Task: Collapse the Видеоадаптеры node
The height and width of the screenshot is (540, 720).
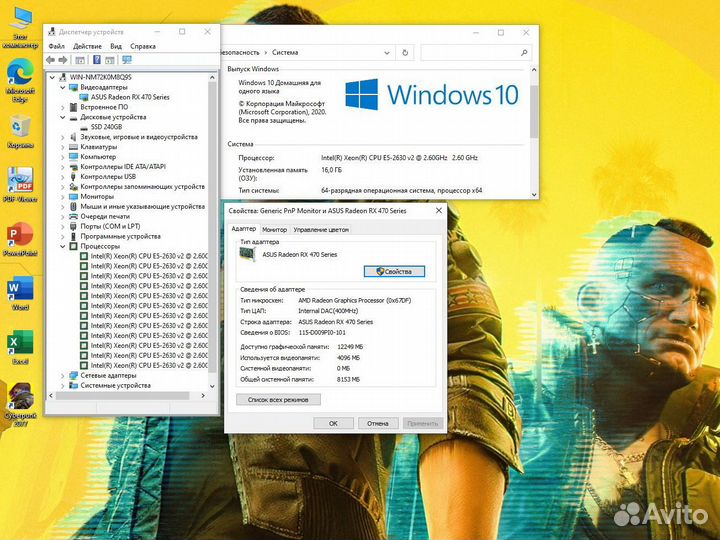Action: (62, 87)
